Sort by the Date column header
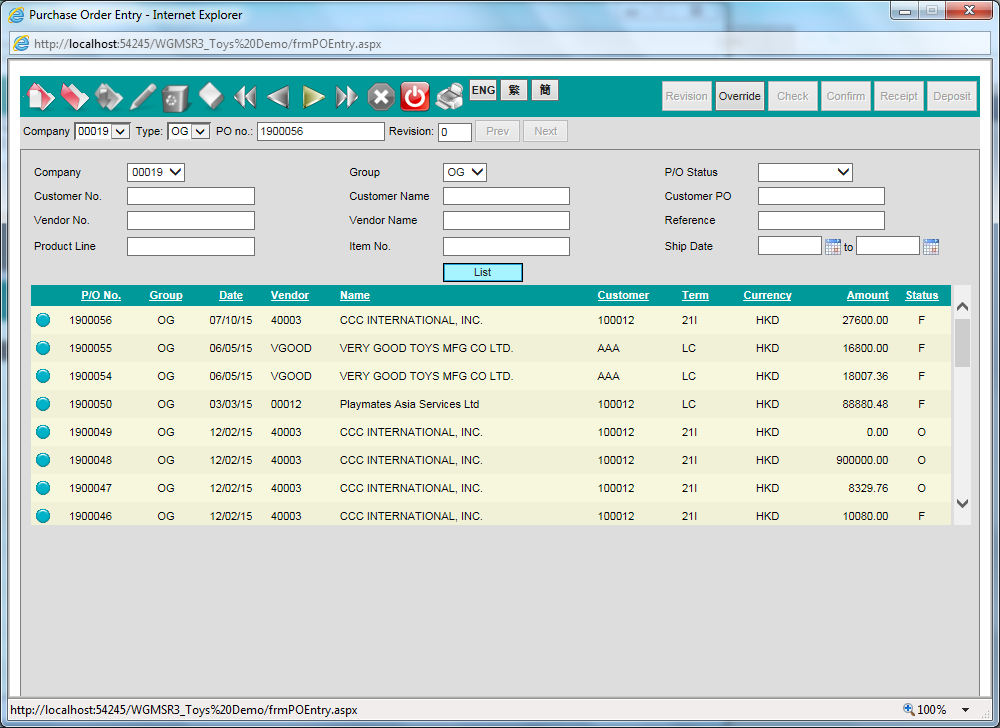Image resolution: width=1000 pixels, height=728 pixels. 231,295
